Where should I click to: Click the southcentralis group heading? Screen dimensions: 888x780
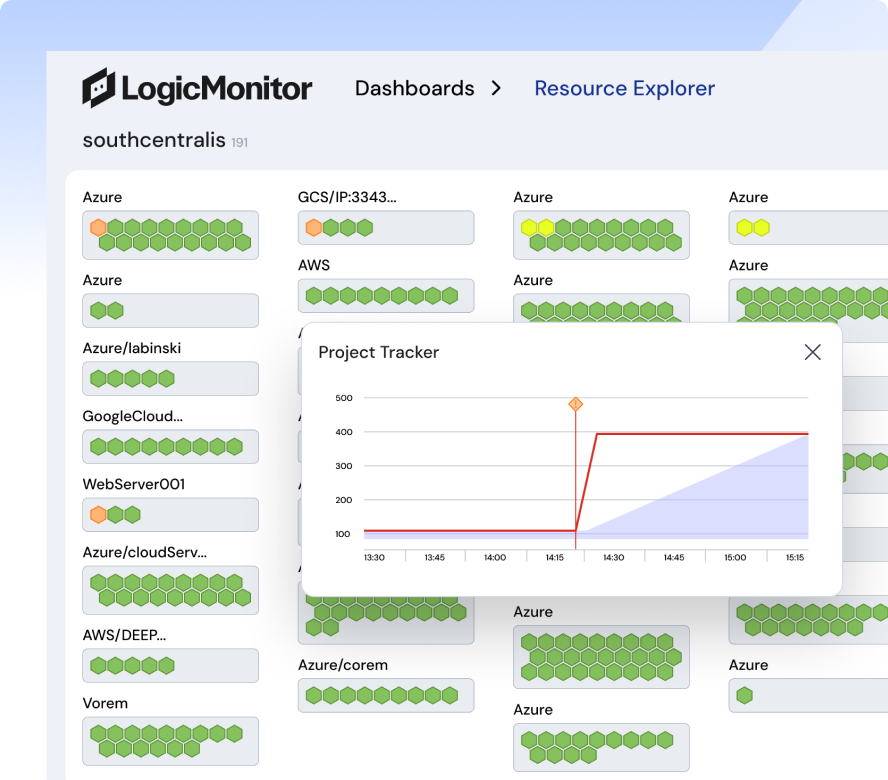(154, 140)
